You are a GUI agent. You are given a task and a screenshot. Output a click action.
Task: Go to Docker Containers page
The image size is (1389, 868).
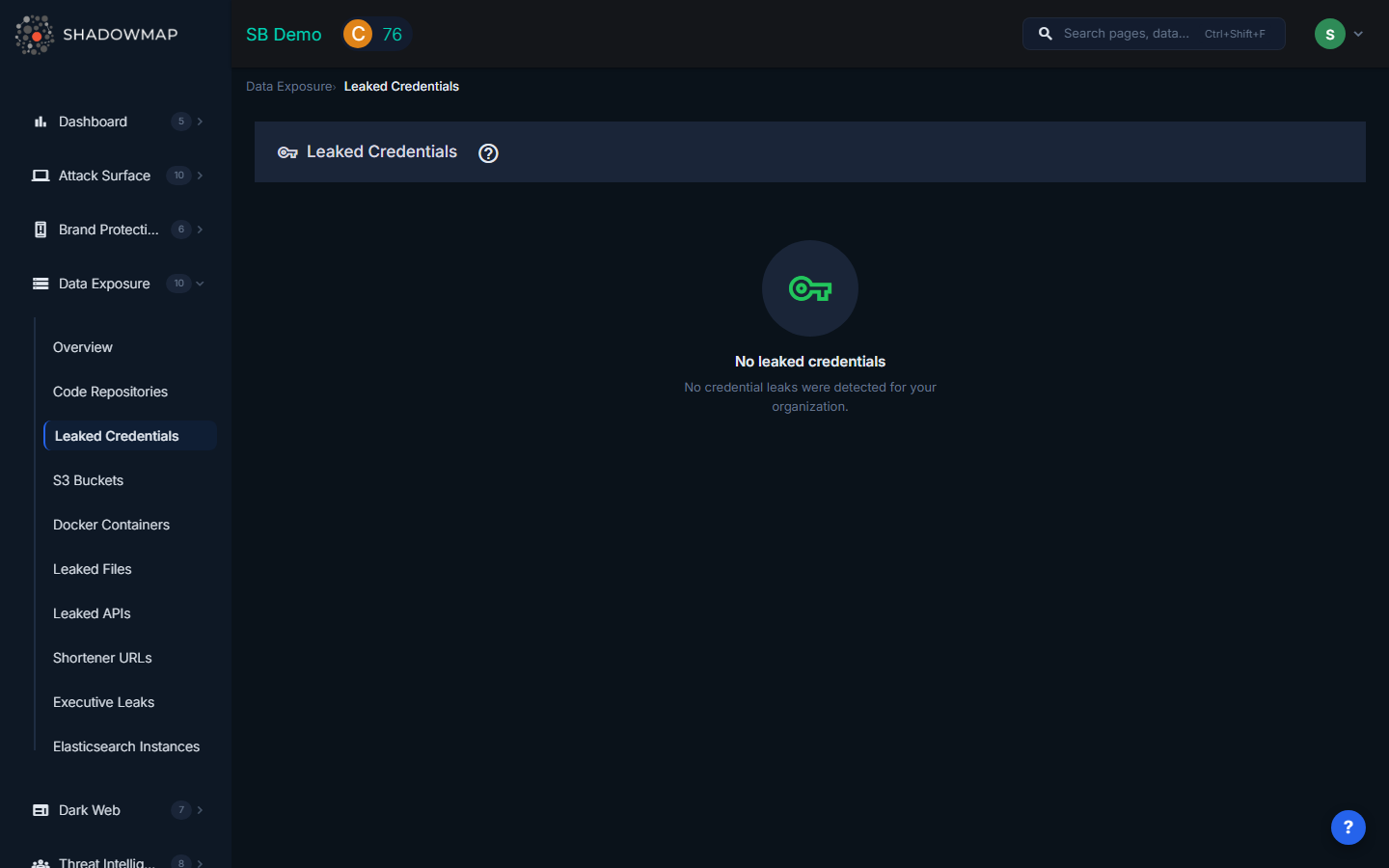(111, 525)
